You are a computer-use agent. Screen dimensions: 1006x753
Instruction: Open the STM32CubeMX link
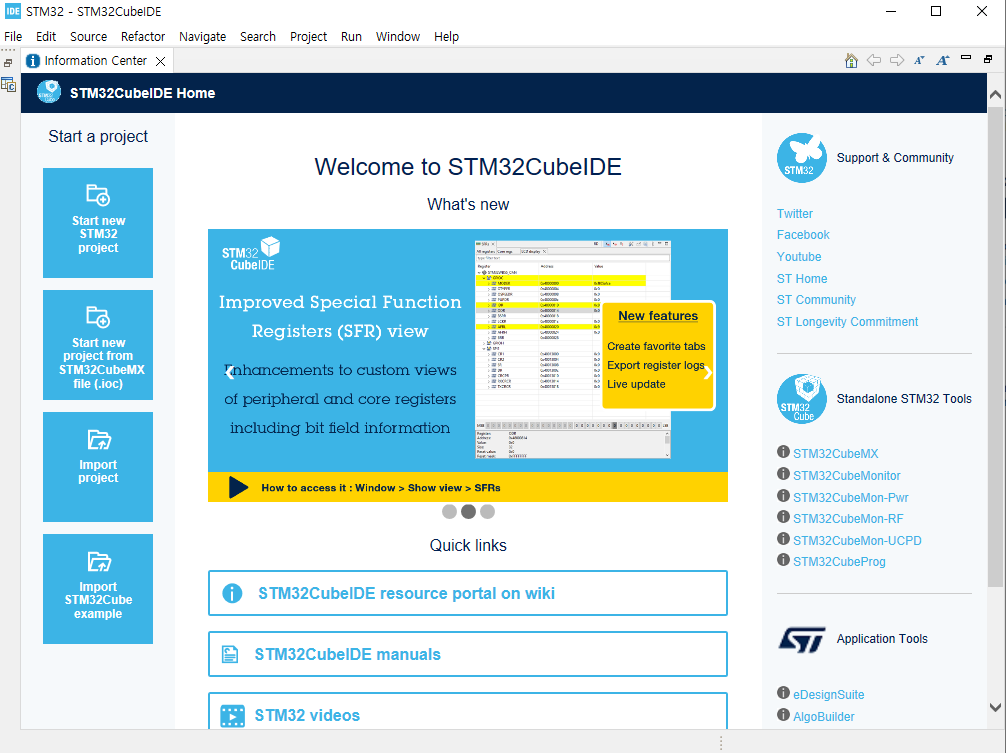[x=835, y=453]
